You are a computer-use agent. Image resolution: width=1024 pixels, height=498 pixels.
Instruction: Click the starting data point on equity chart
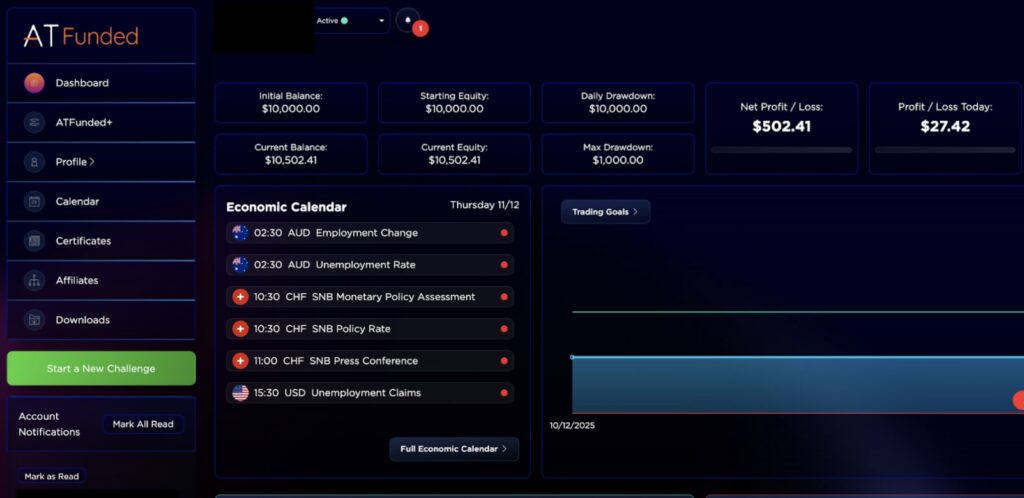572,357
